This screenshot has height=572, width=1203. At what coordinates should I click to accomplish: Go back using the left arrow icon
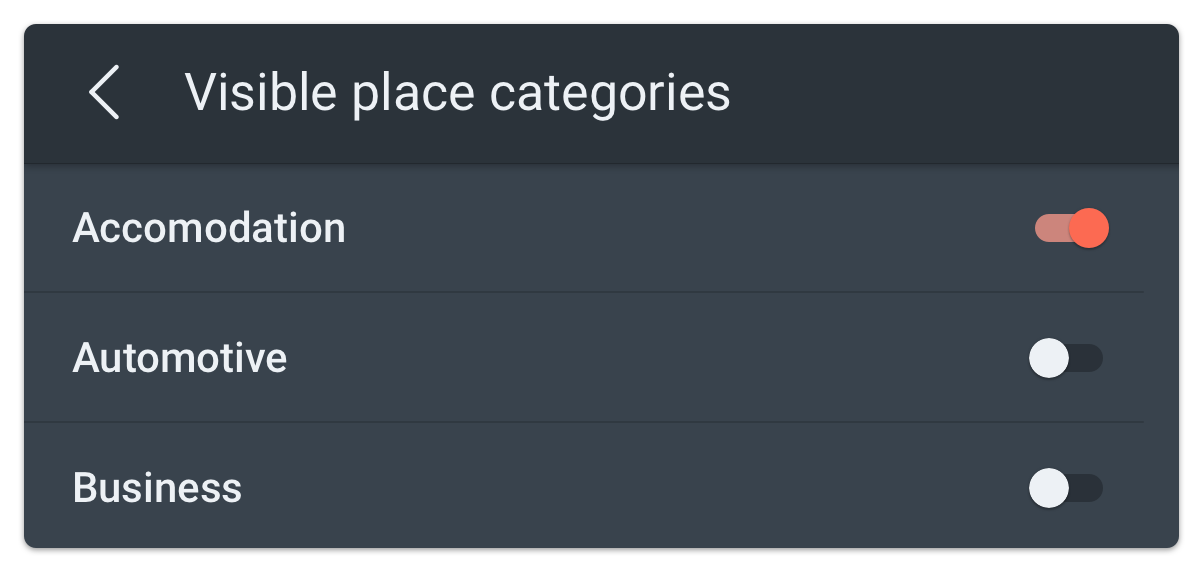click(x=104, y=93)
